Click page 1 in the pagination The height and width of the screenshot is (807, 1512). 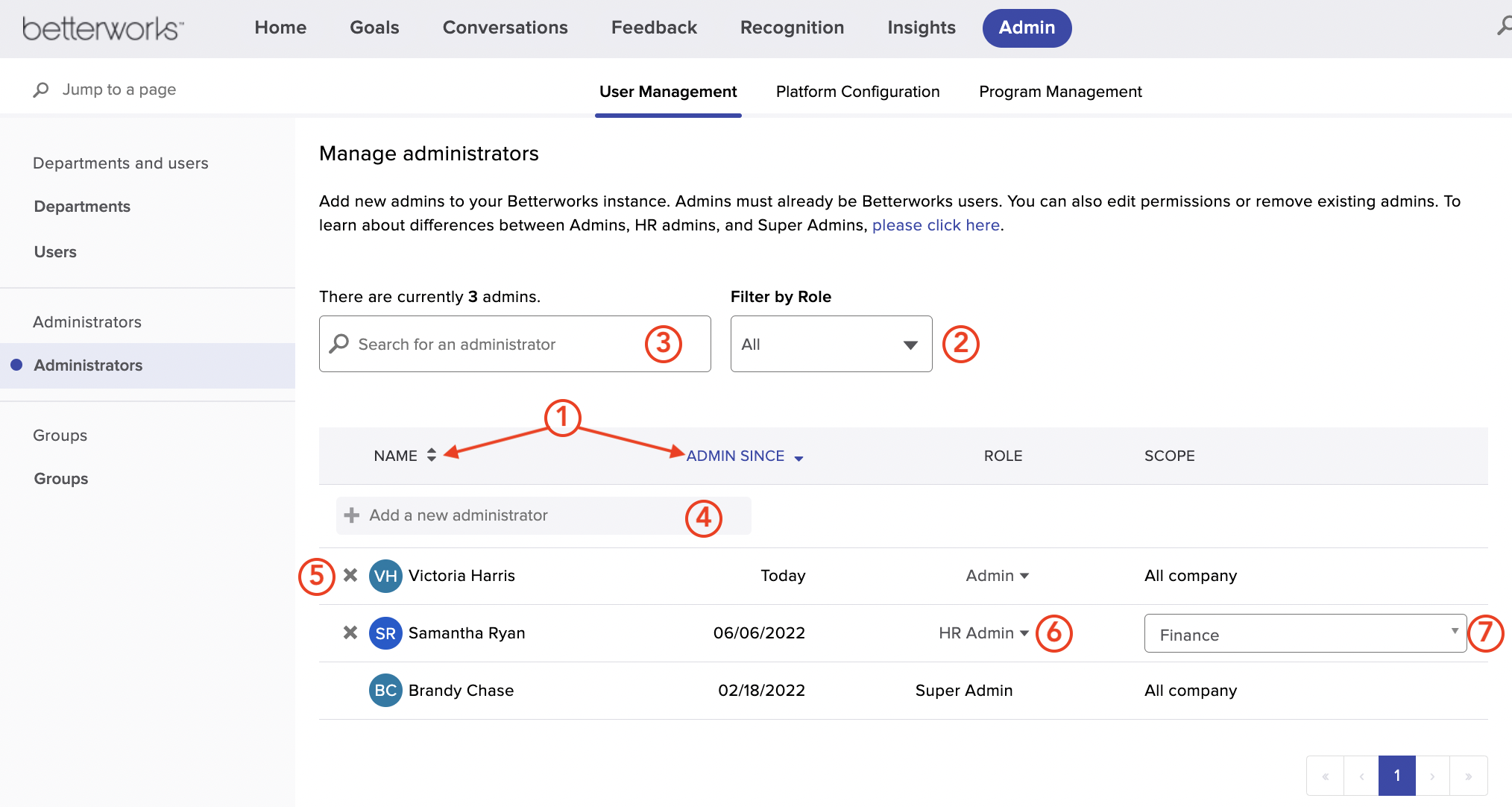[1396, 775]
